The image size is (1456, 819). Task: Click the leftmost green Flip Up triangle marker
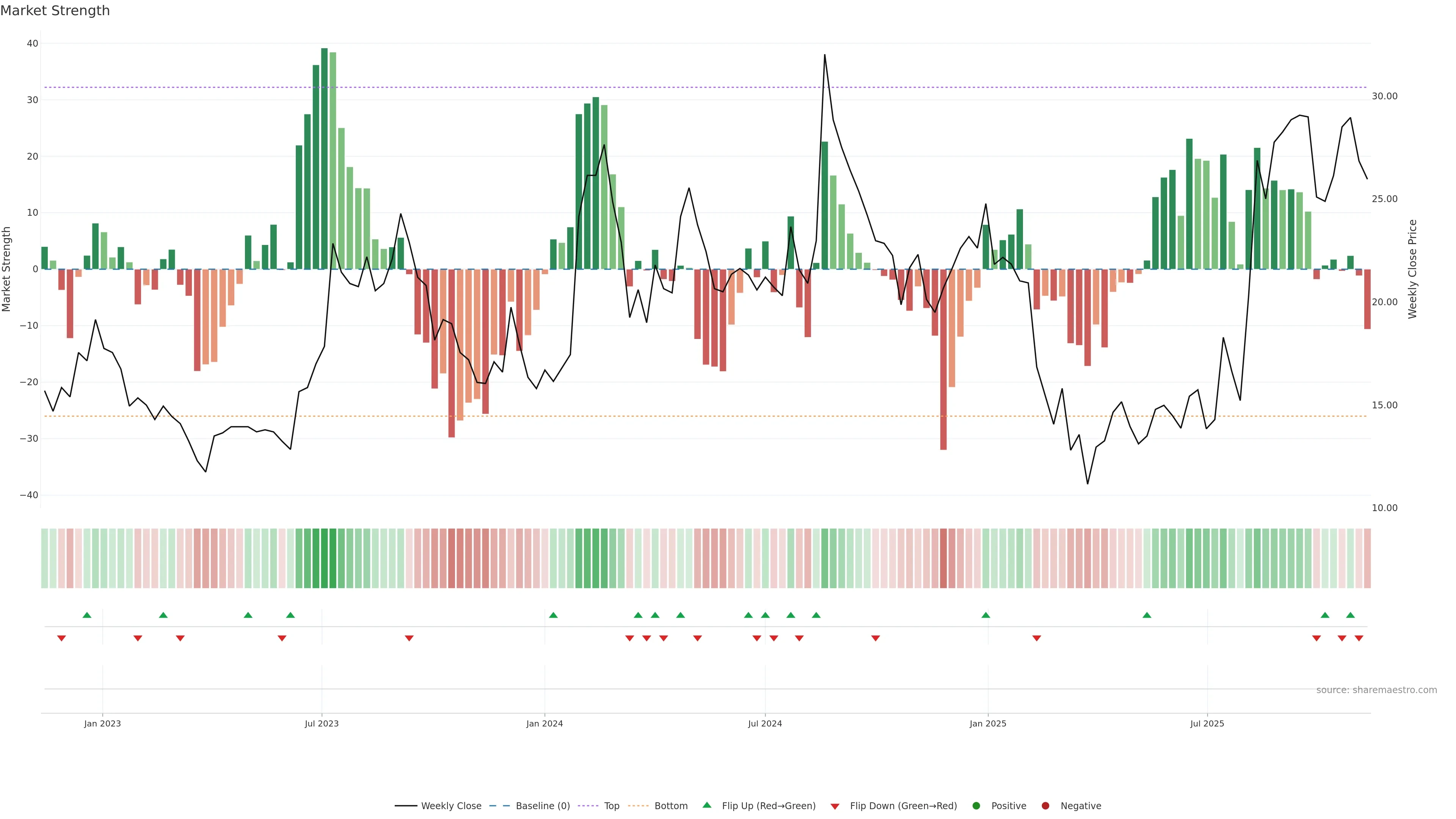point(87,615)
